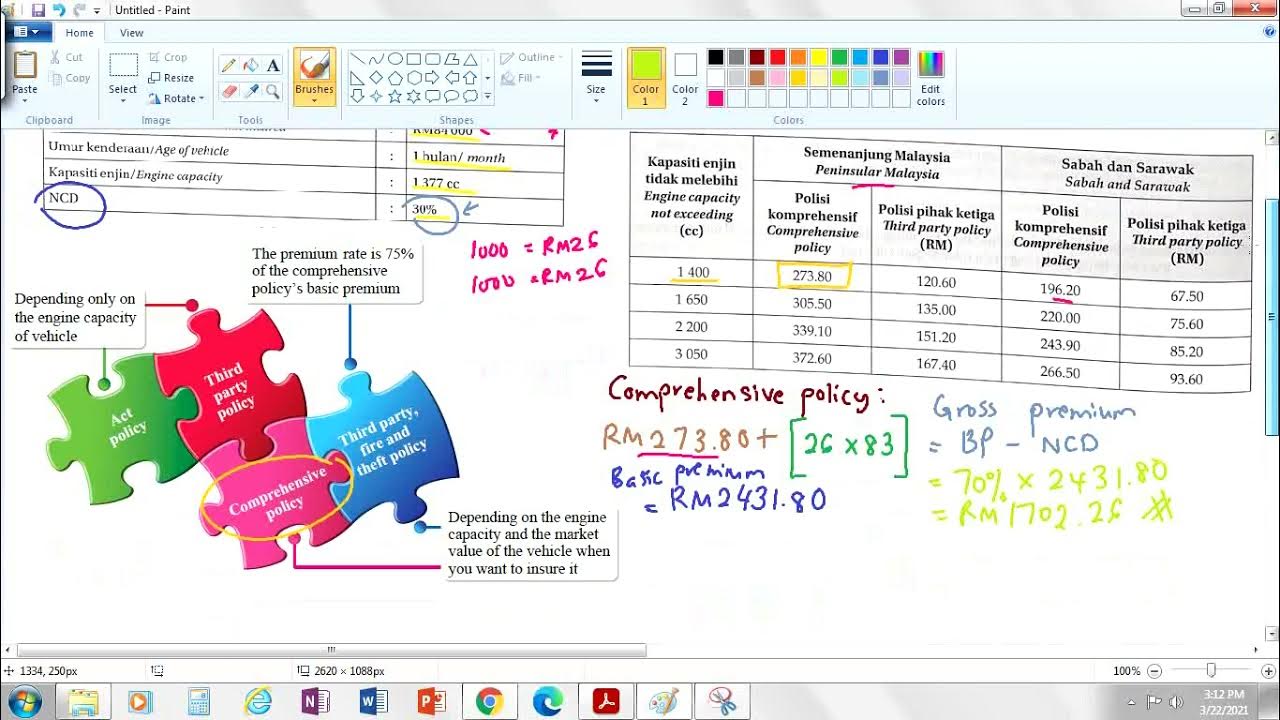Click the Undo arrow in title bar
The height and width of the screenshot is (720, 1280).
click(x=58, y=10)
